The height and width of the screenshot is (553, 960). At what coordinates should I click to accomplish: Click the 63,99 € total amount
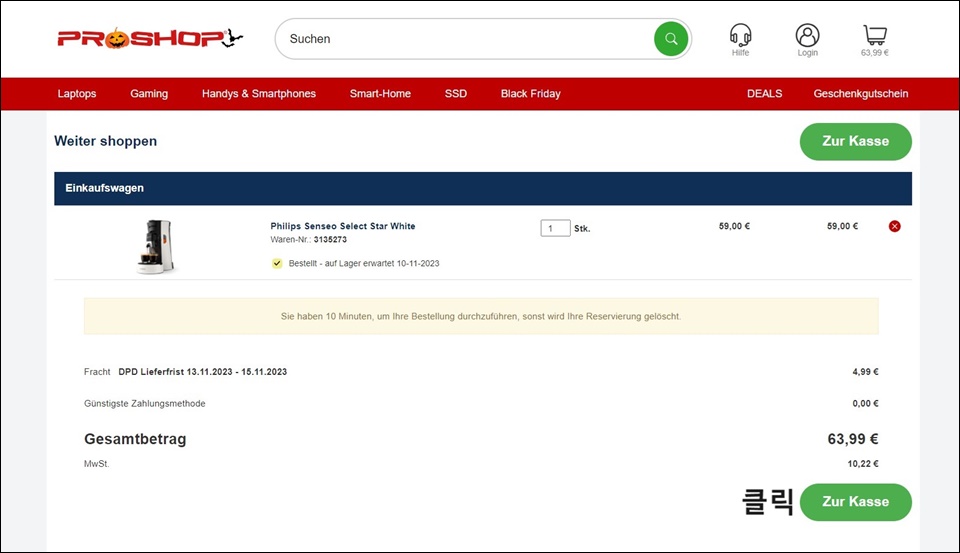tap(853, 439)
